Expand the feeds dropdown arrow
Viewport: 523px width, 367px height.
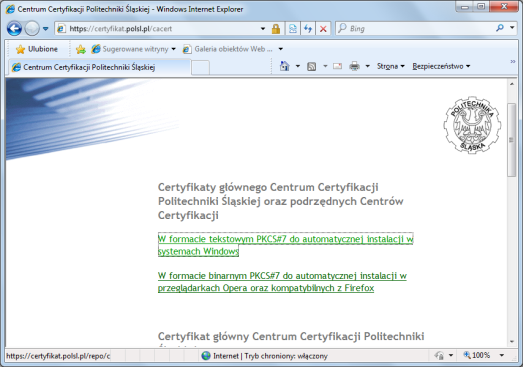coord(325,66)
